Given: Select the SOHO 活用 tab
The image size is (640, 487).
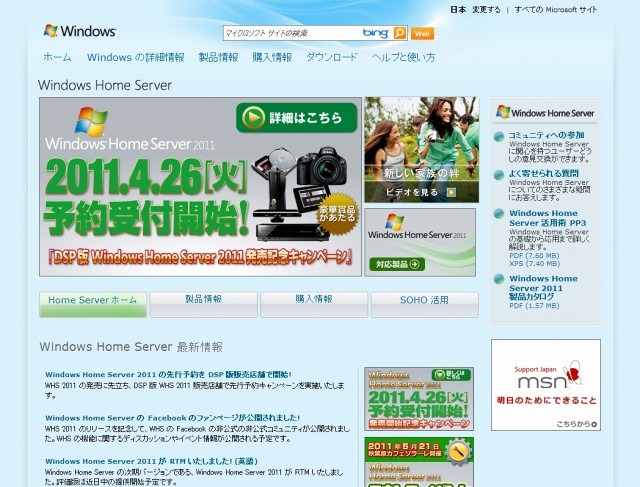Looking at the screenshot, I should click(424, 305).
